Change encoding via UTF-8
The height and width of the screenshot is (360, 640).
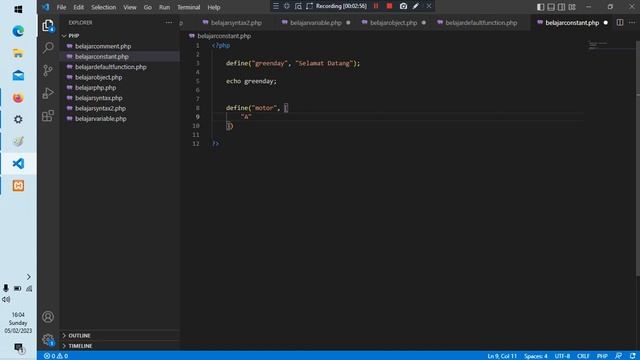click(562, 356)
